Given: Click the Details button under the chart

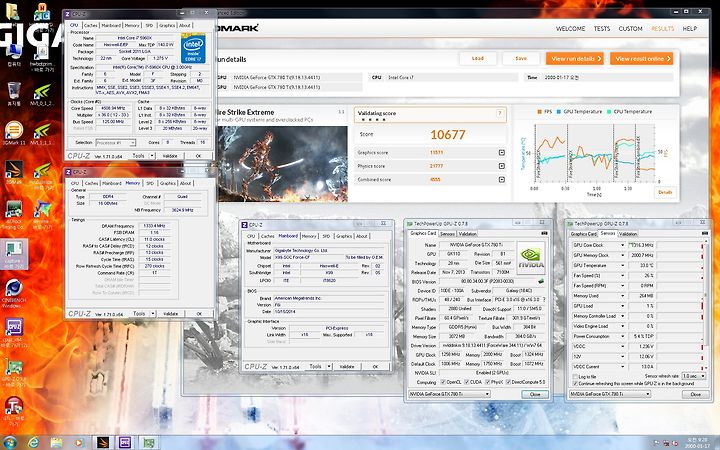Looking at the screenshot, I should [664, 192].
